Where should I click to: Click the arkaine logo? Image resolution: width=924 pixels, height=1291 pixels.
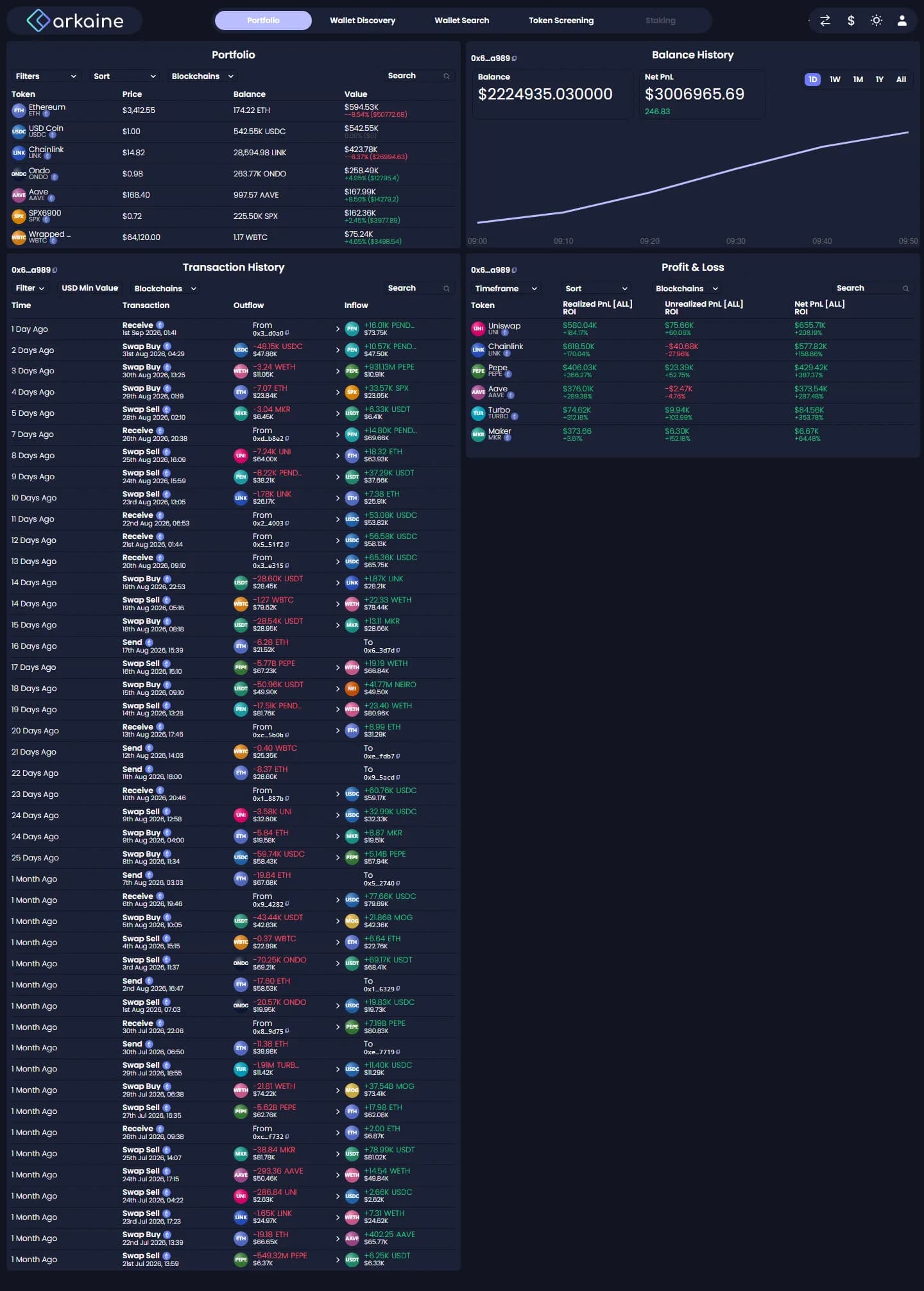pos(75,21)
